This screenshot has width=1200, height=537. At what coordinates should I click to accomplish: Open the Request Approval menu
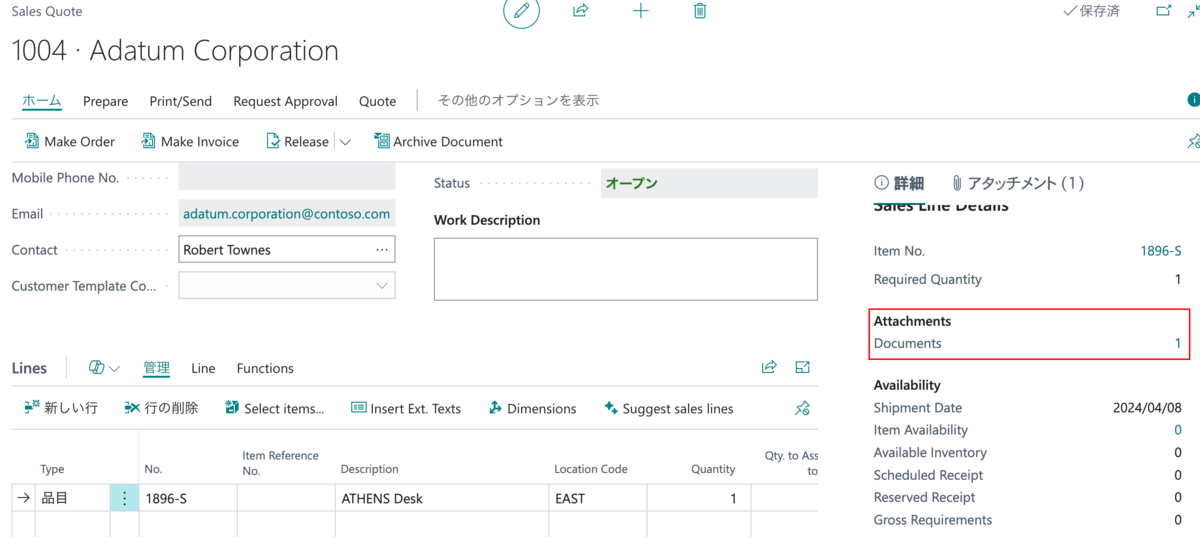286,101
